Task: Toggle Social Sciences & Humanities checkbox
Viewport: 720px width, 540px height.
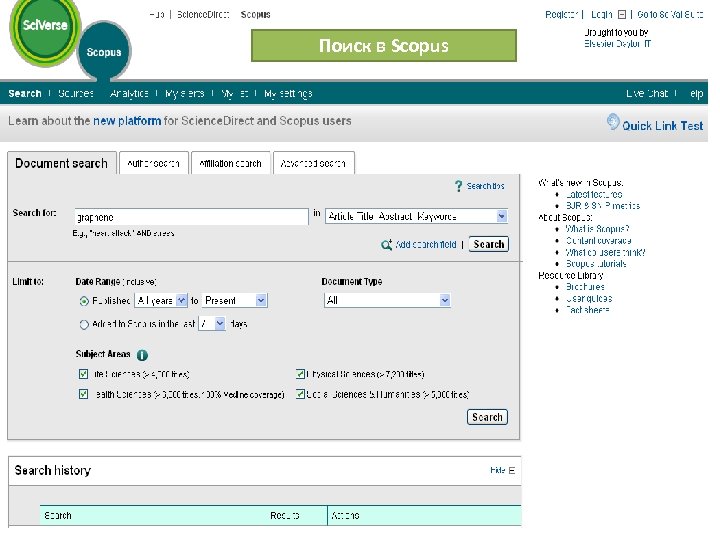Action: click(300, 394)
